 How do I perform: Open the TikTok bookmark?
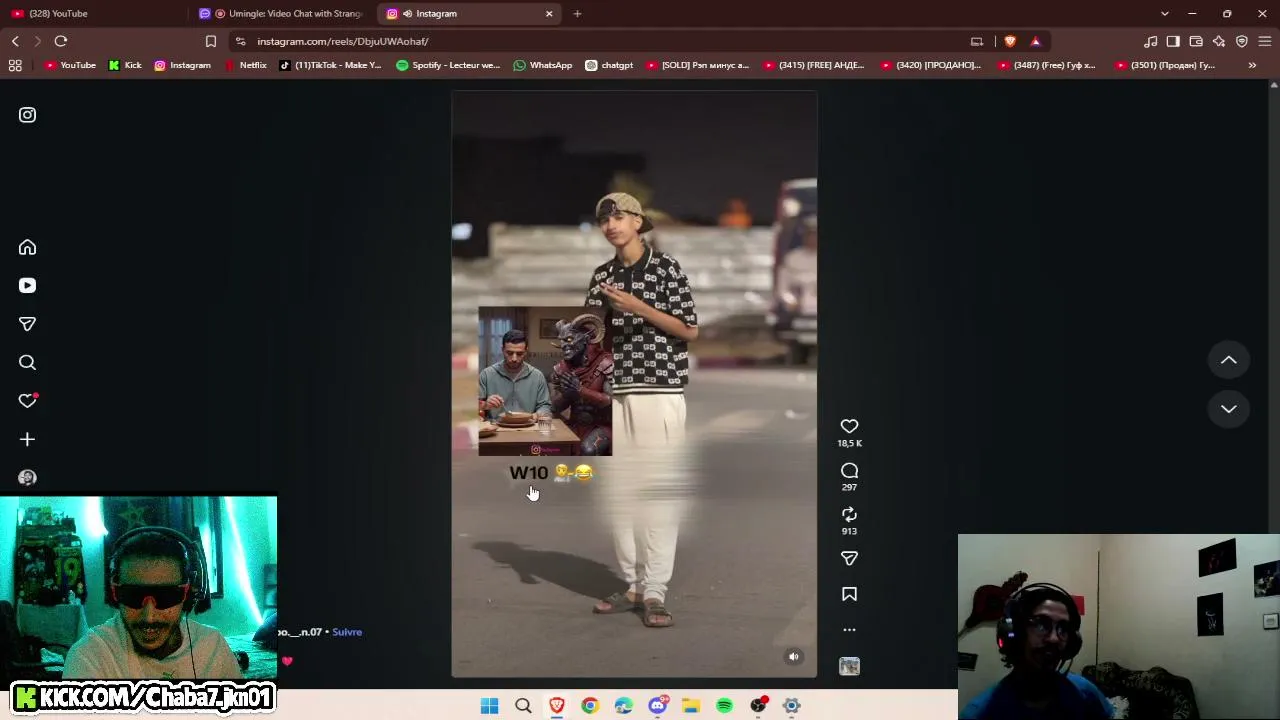(x=330, y=65)
